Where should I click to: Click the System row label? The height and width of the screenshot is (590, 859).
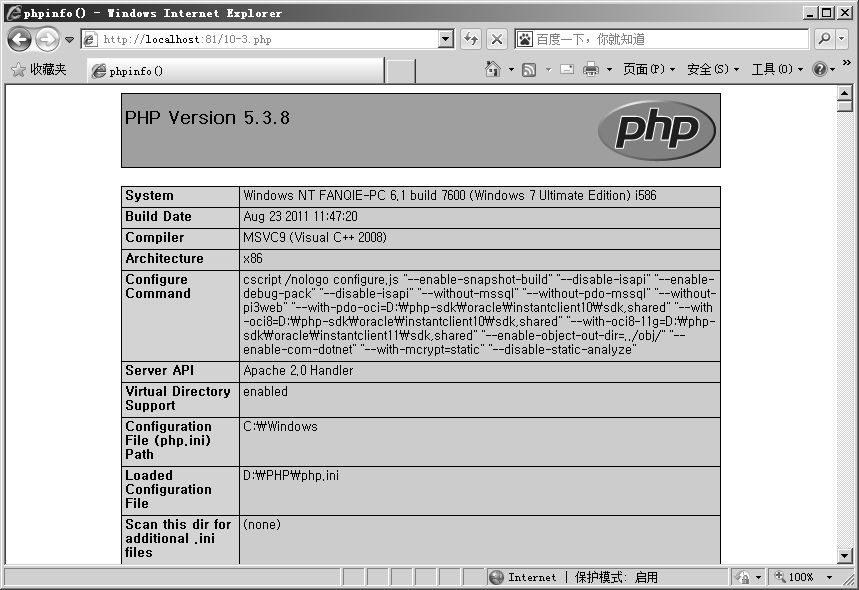point(149,196)
